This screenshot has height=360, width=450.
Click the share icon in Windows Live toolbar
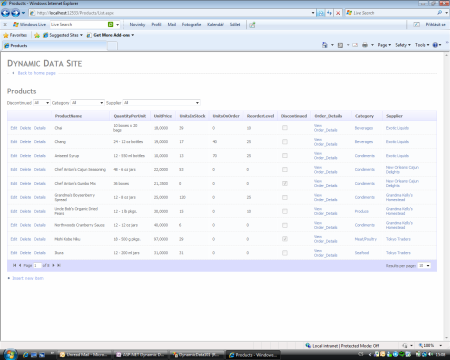tap(252, 25)
